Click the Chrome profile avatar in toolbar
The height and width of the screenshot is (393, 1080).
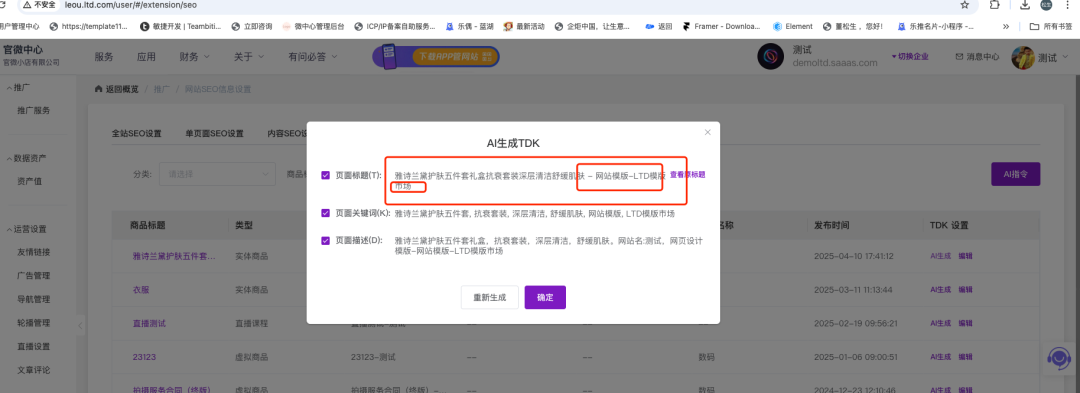[x=1046, y=5]
